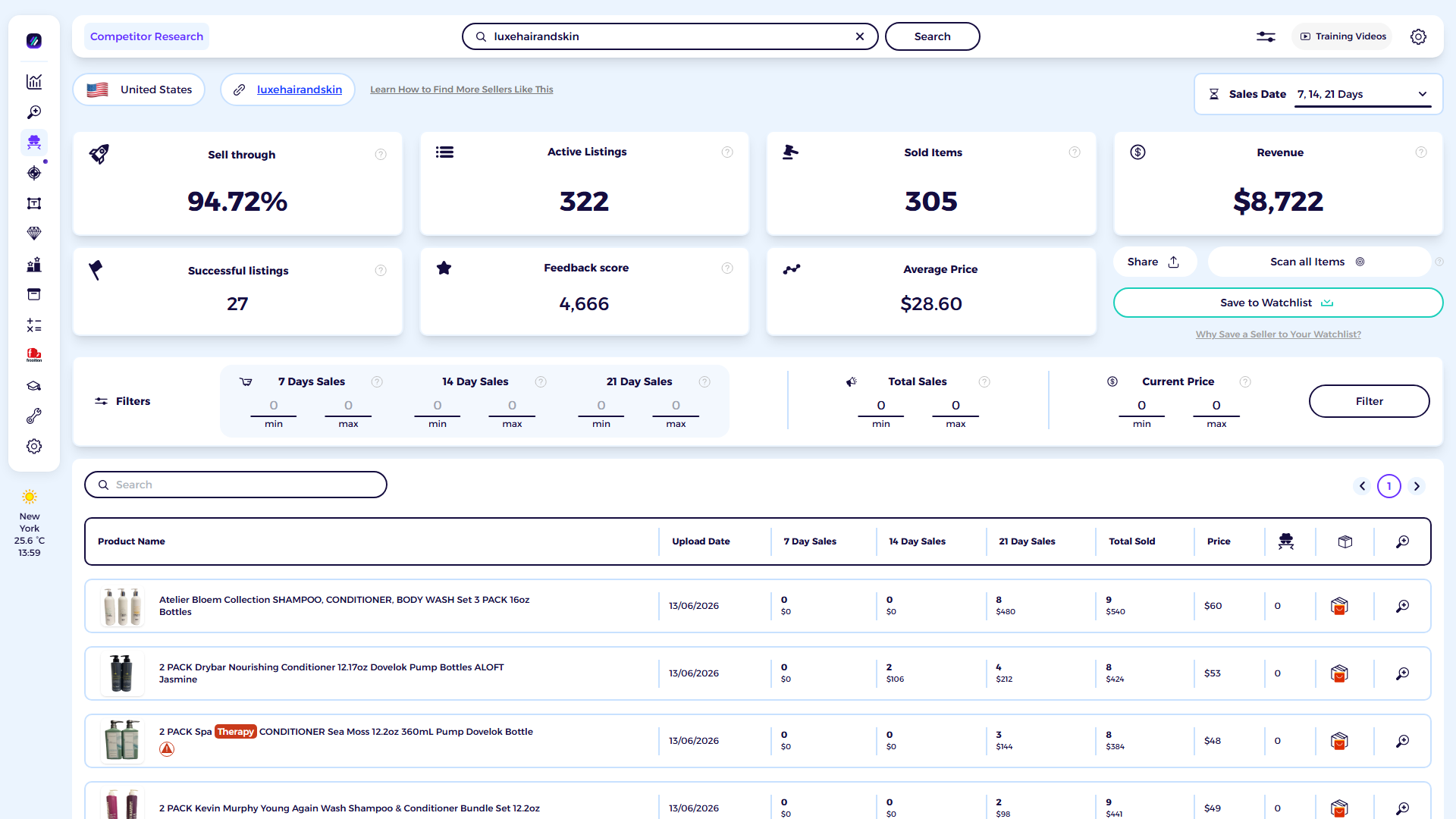
Task: Open the sidebar settings gear icon
Action: point(34,447)
